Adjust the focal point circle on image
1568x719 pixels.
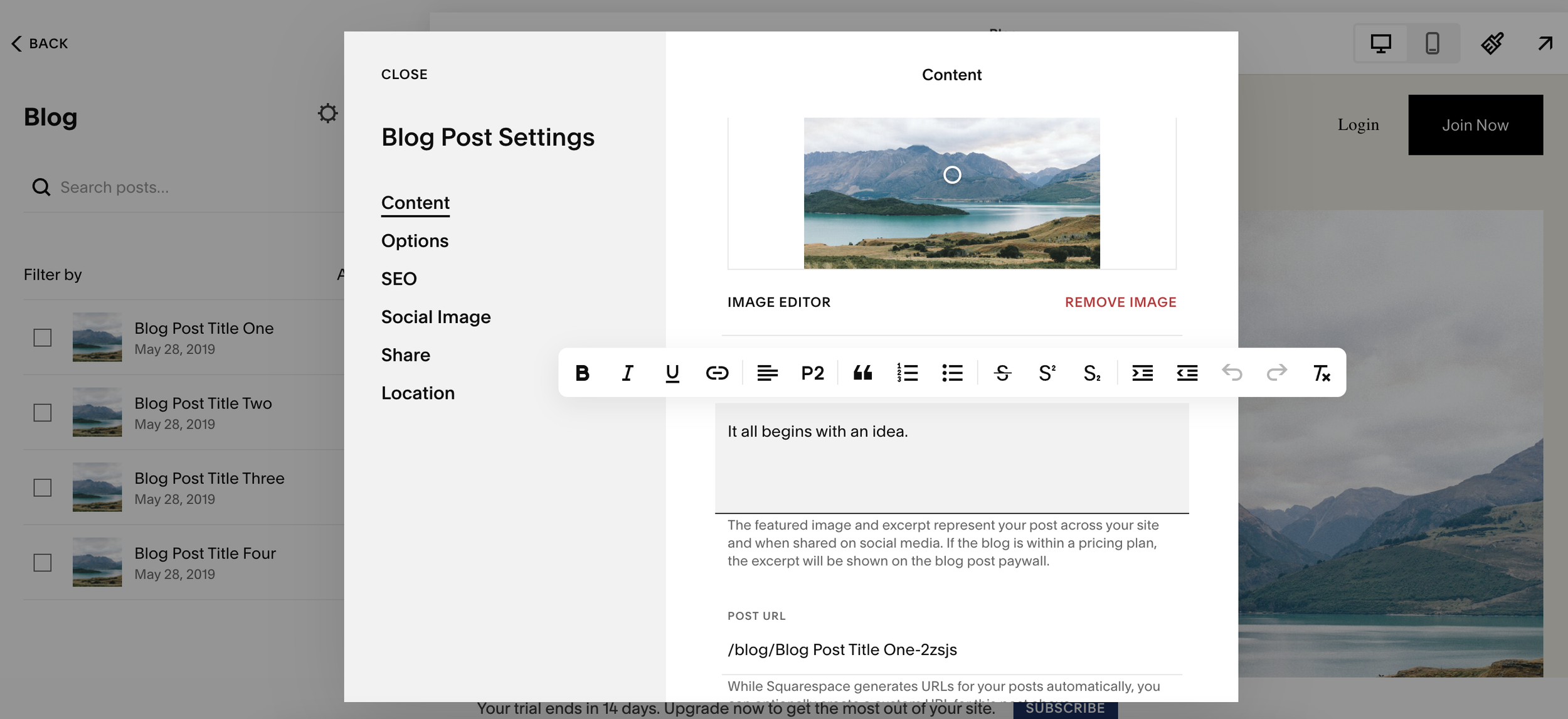(x=952, y=175)
